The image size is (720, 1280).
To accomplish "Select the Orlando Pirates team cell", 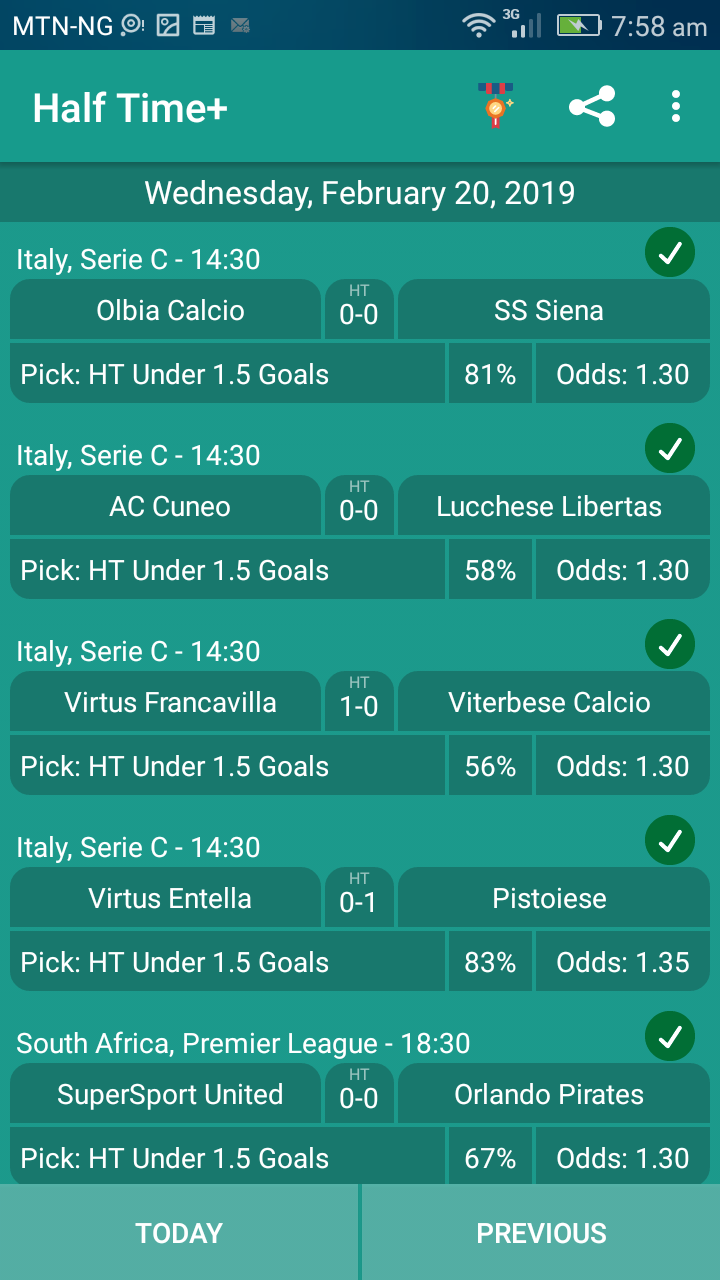I will (x=553, y=1094).
